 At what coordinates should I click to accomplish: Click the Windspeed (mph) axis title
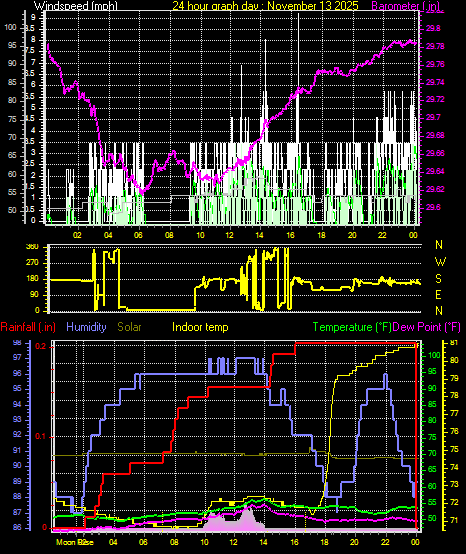click(76, 5)
